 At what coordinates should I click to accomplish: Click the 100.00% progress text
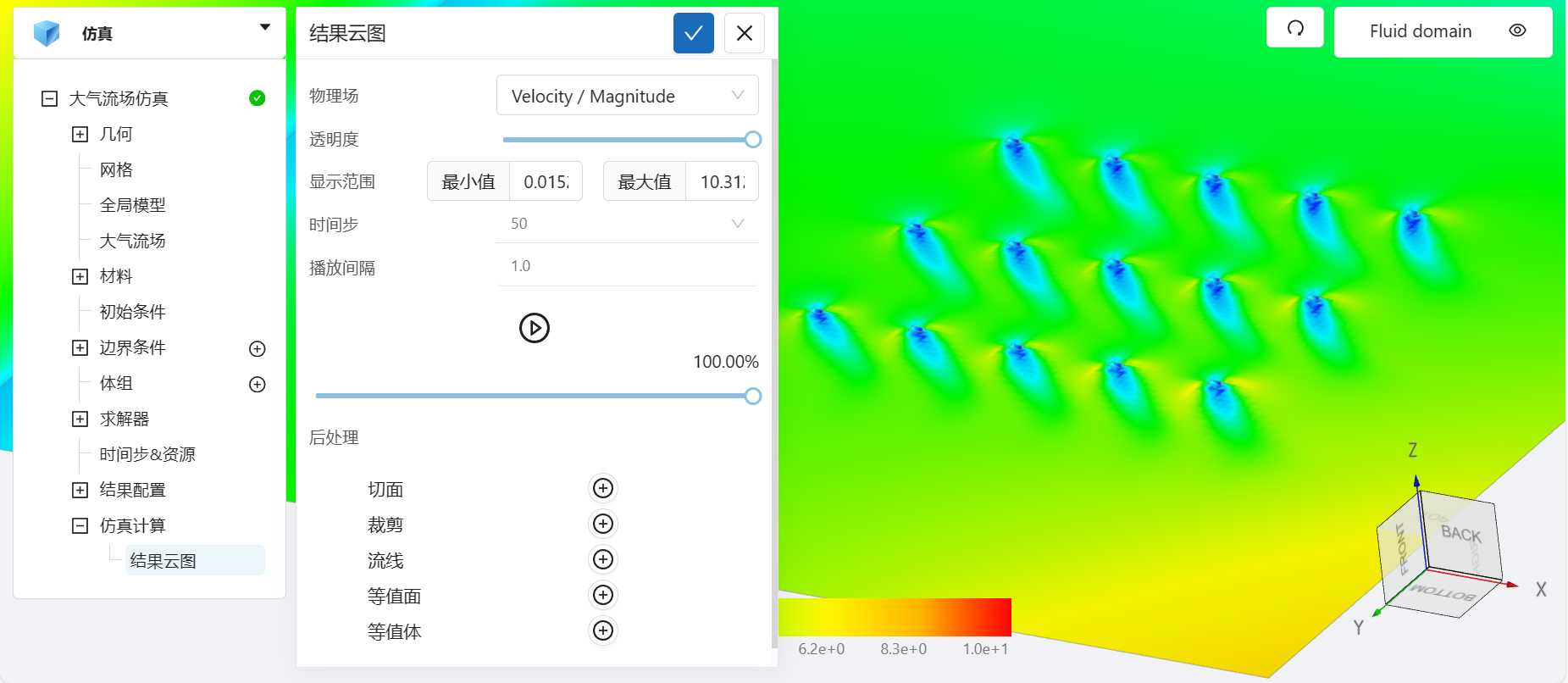pyautogui.click(x=726, y=362)
